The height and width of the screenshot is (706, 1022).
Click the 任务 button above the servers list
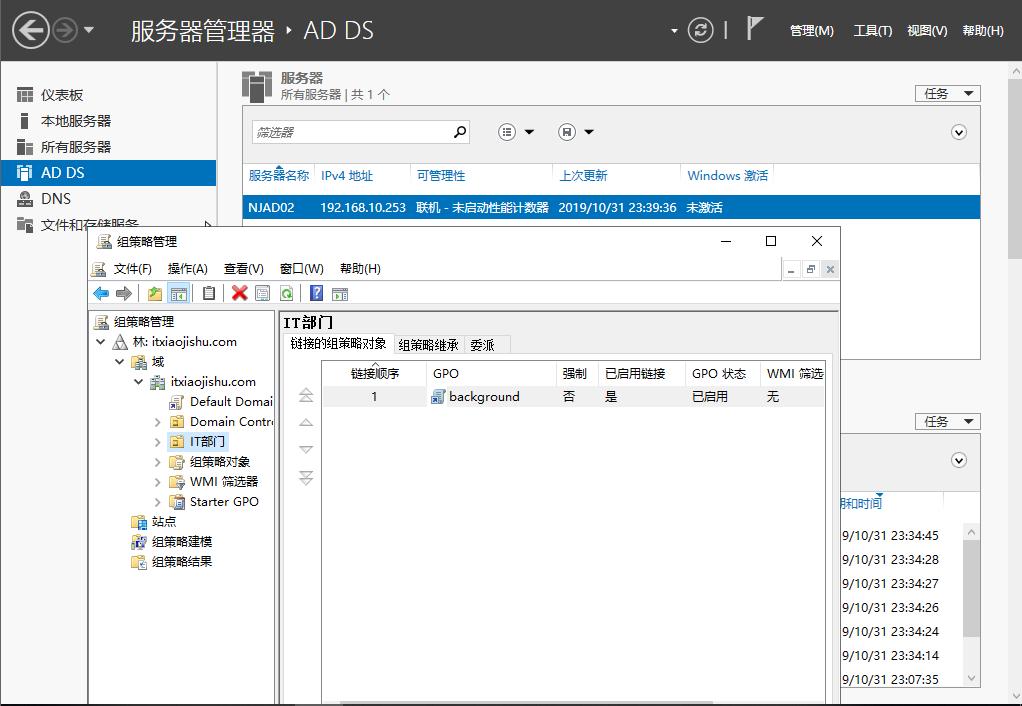tap(946, 93)
